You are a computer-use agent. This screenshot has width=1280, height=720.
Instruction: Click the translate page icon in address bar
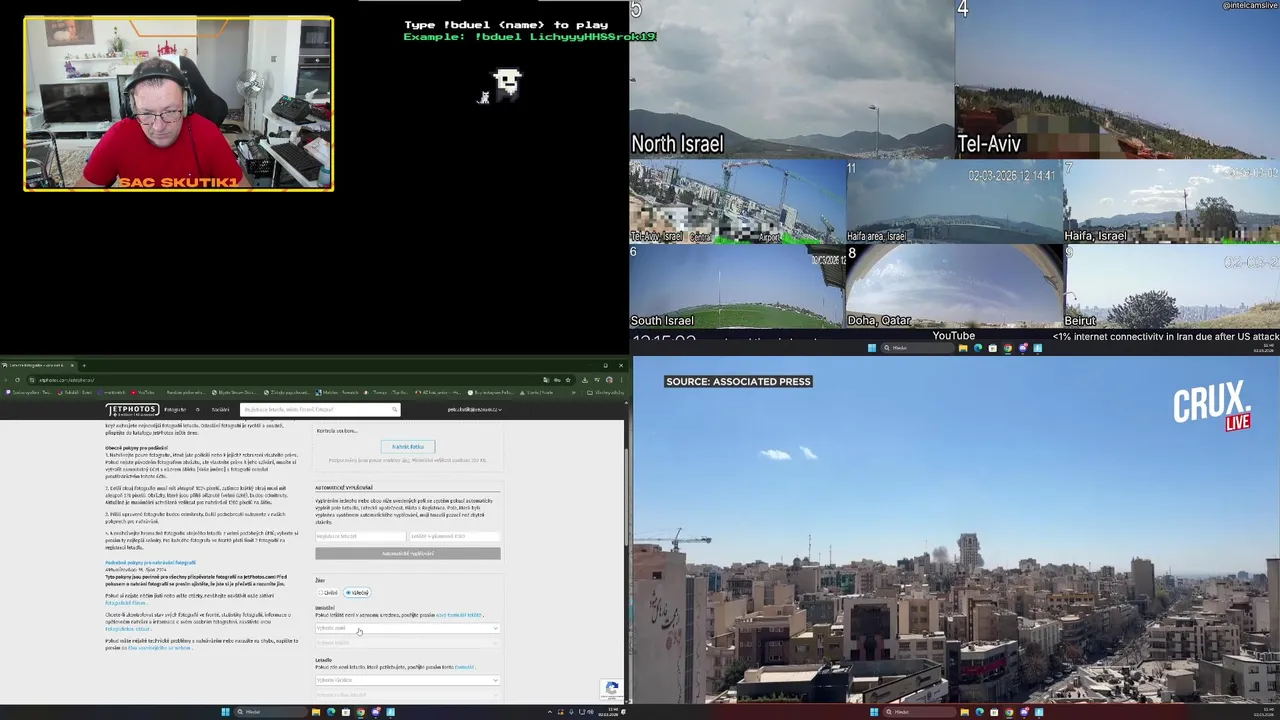546,380
